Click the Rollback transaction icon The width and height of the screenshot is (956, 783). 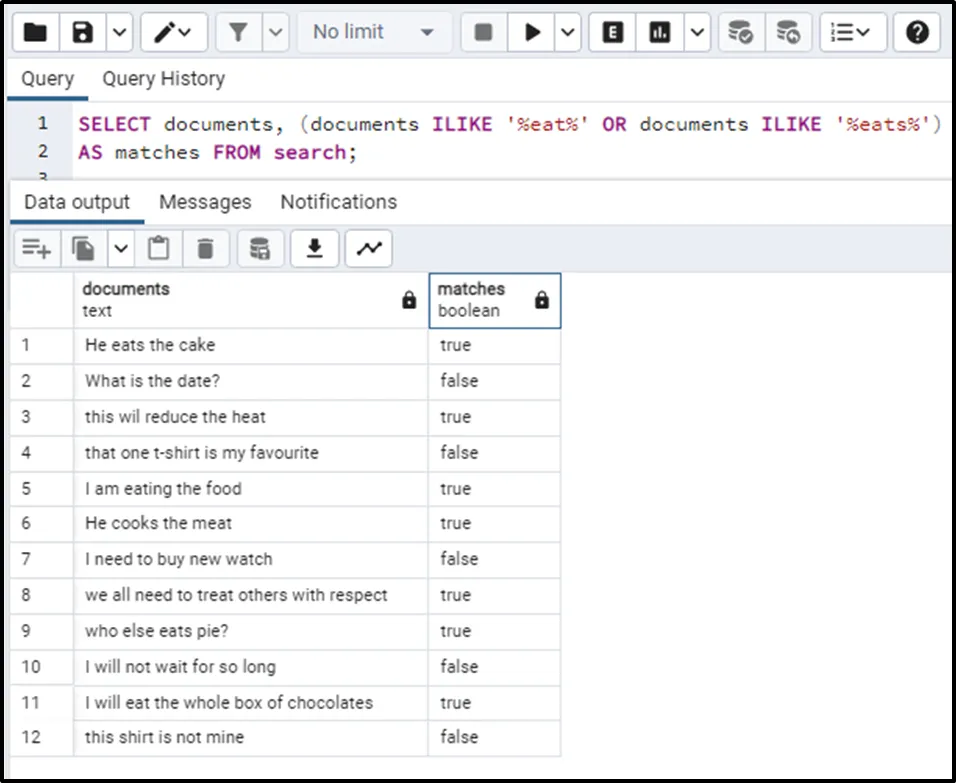pos(788,33)
